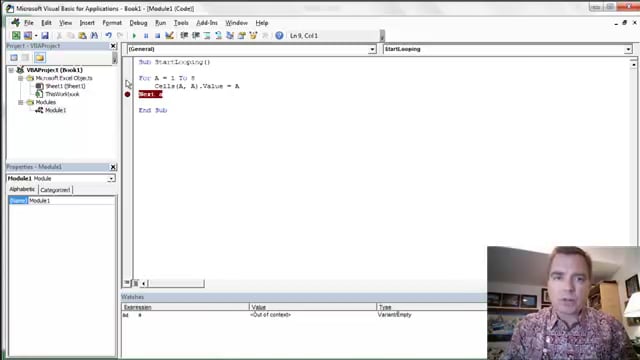Open the Add-Ins menu
This screenshot has width=640, height=360.
click(207, 23)
